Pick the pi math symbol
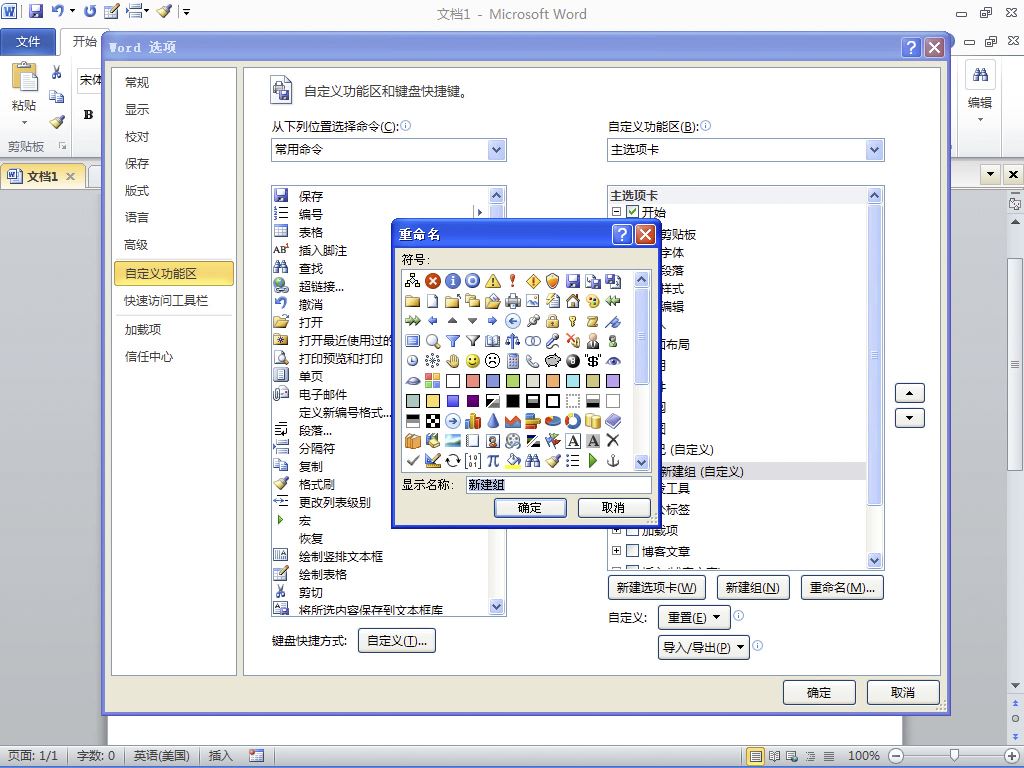 pos(493,461)
